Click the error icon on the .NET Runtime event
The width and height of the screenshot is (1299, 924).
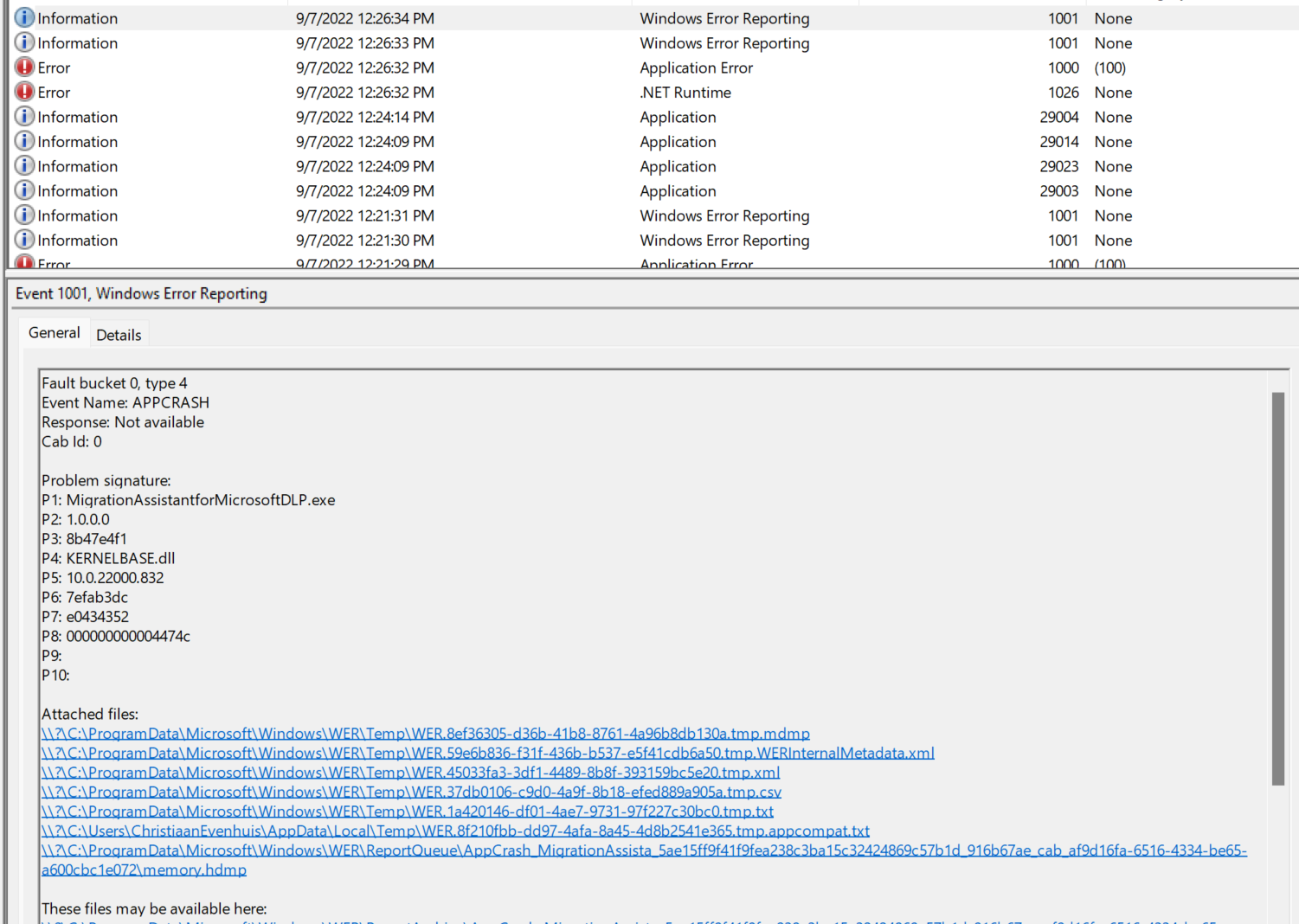click(x=24, y=91)
